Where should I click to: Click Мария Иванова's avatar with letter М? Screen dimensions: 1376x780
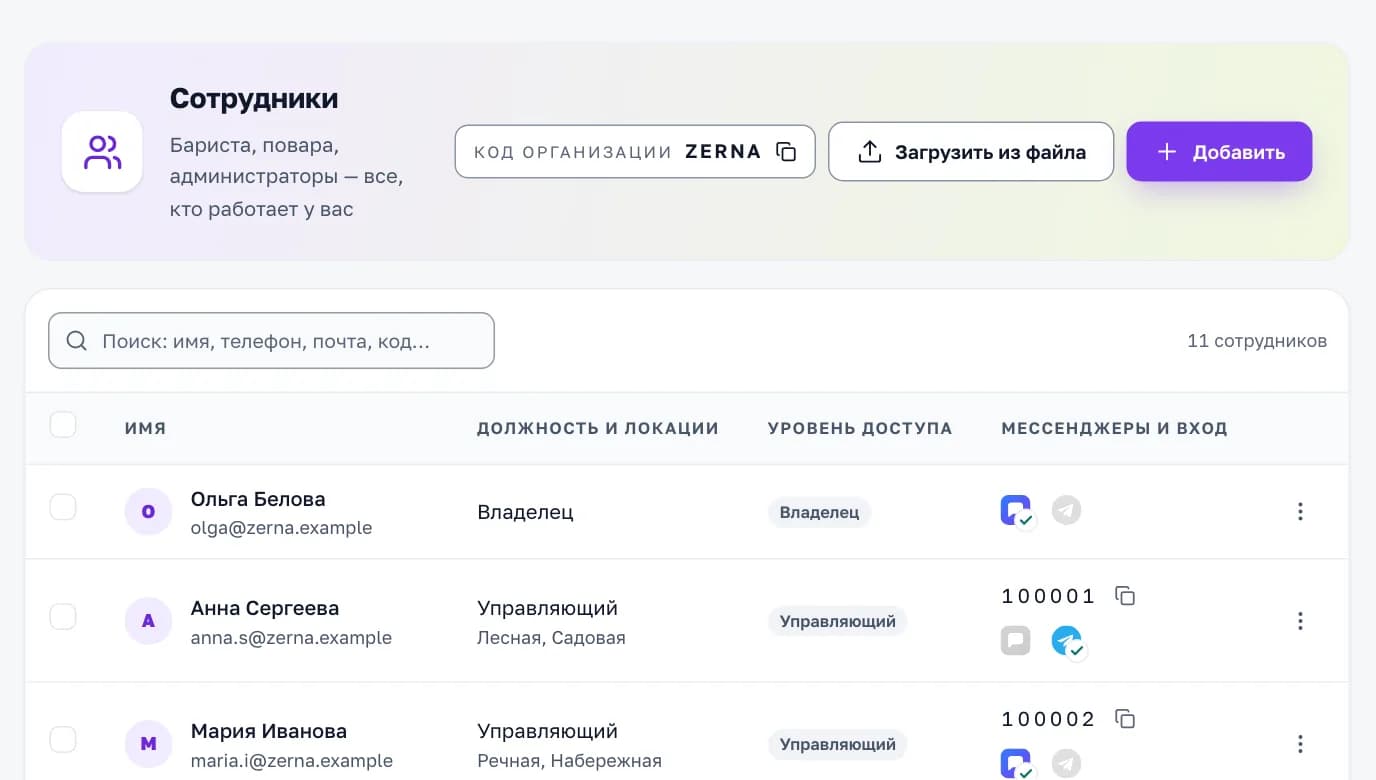tap(149, 744)
